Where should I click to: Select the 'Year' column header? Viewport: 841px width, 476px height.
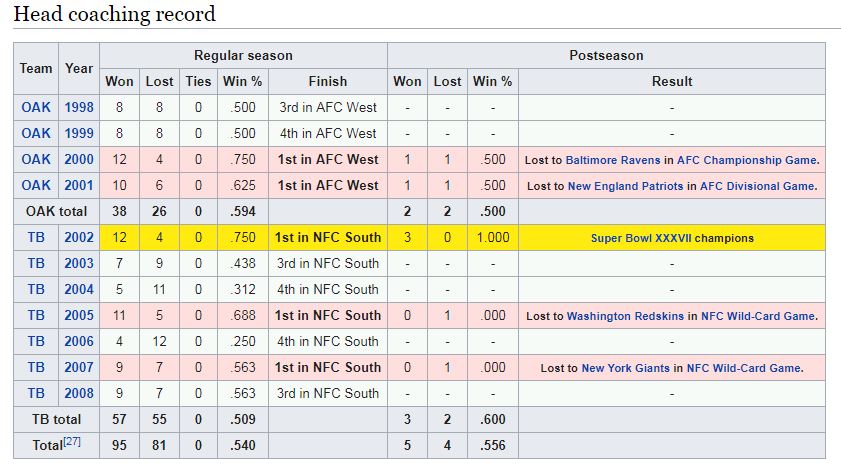79,68
